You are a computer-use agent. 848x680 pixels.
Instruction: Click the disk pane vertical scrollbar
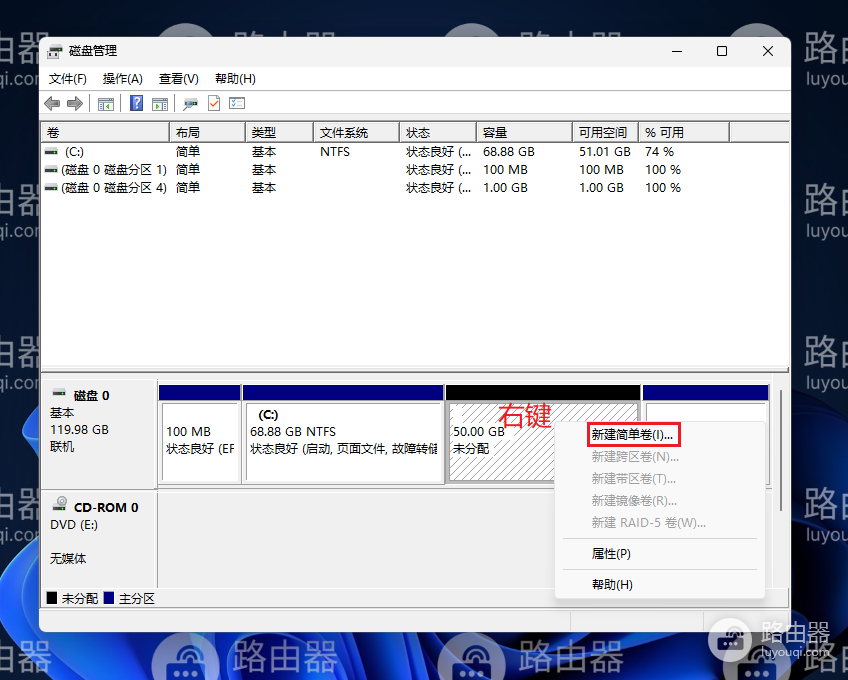(781, 450)
